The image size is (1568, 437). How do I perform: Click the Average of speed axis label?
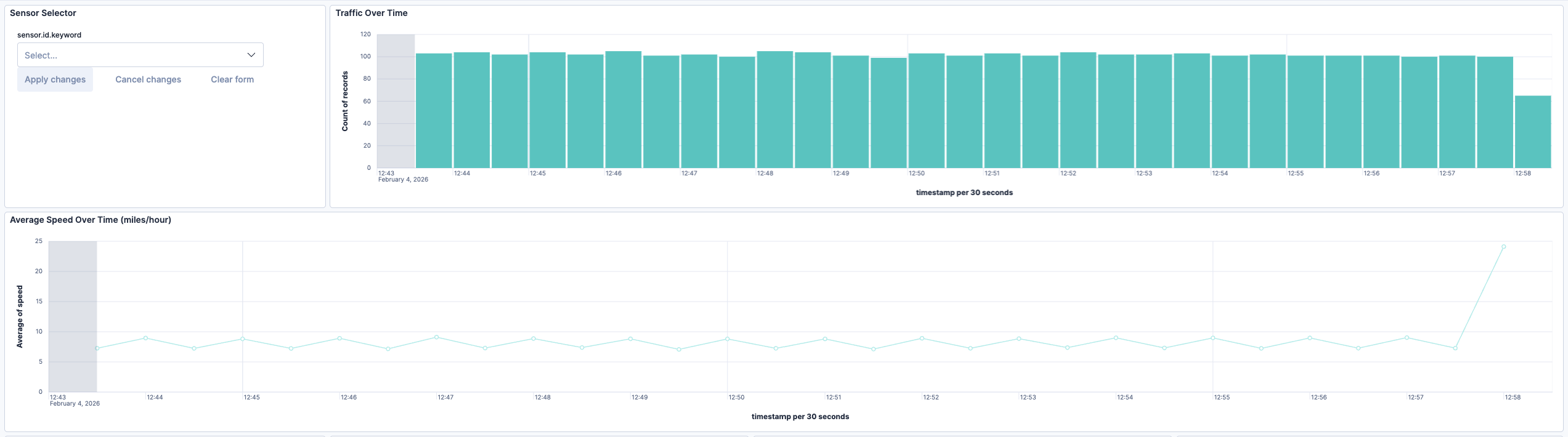(20, 316)
